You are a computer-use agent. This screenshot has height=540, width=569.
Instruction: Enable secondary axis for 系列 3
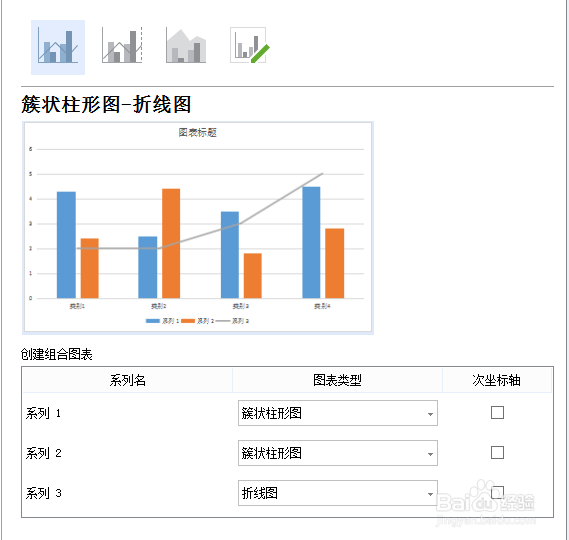tap(497, 492)
